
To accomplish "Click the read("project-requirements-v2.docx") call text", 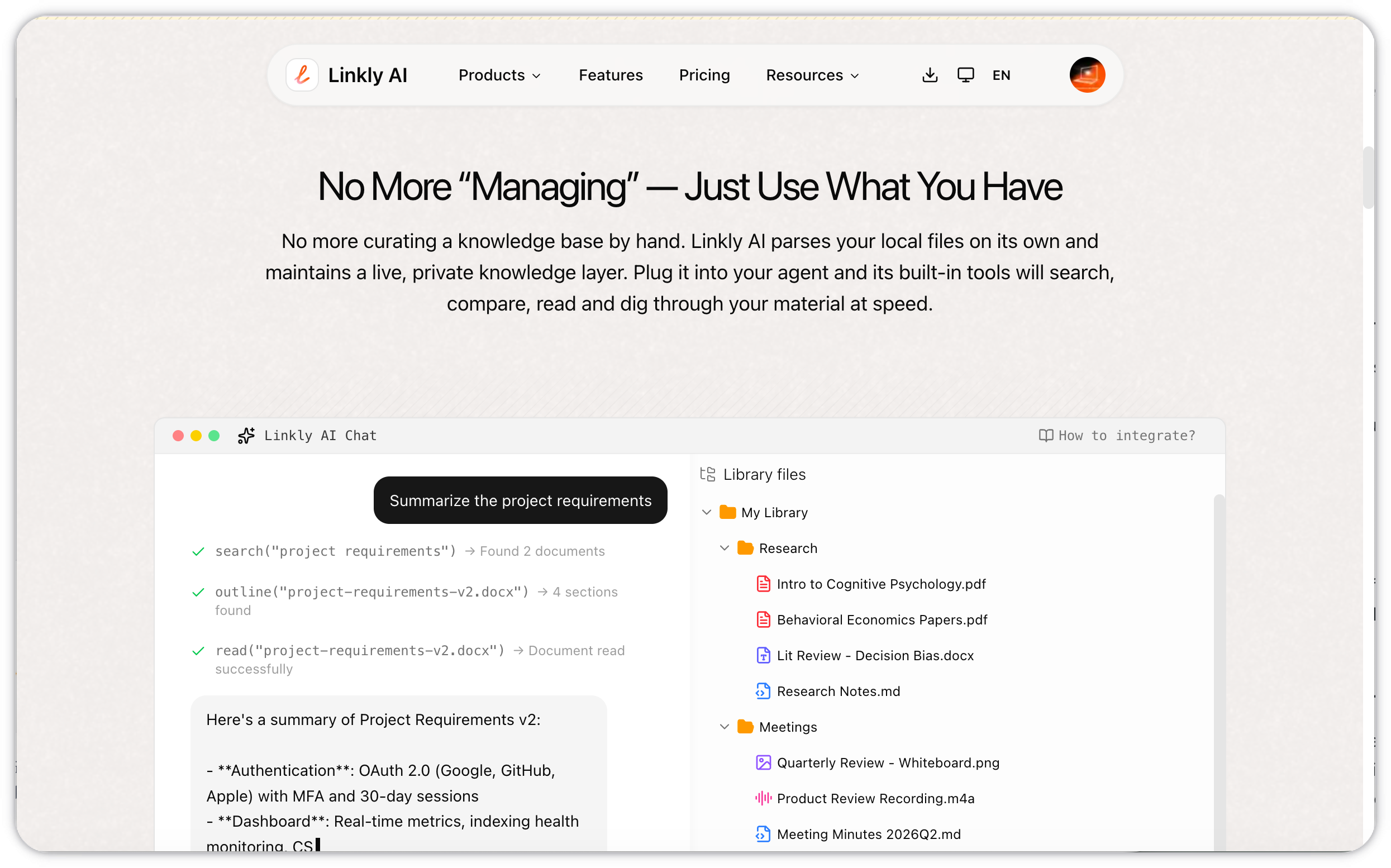I will (x=359, y=650).
